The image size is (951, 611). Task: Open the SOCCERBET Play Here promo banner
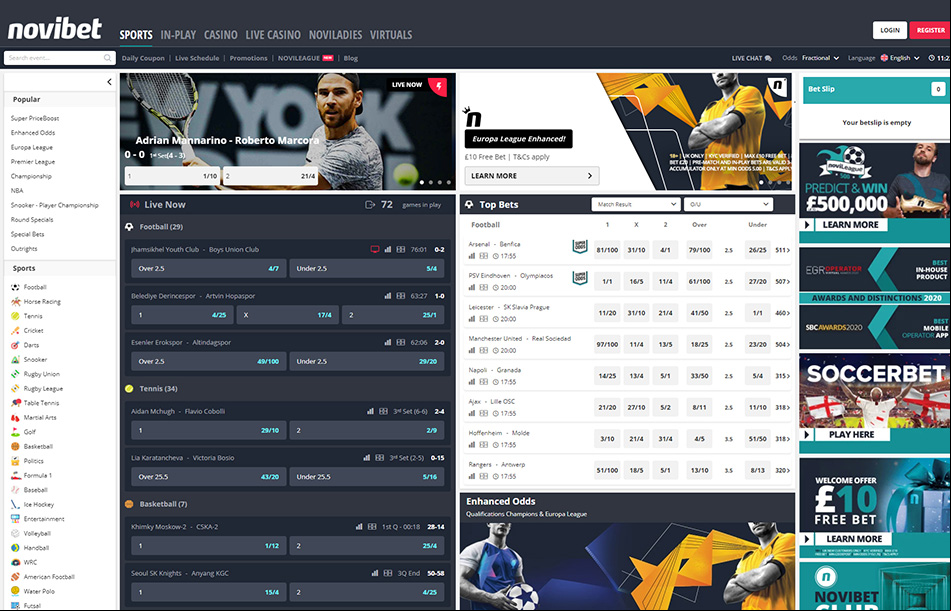[x=875, y=403]
